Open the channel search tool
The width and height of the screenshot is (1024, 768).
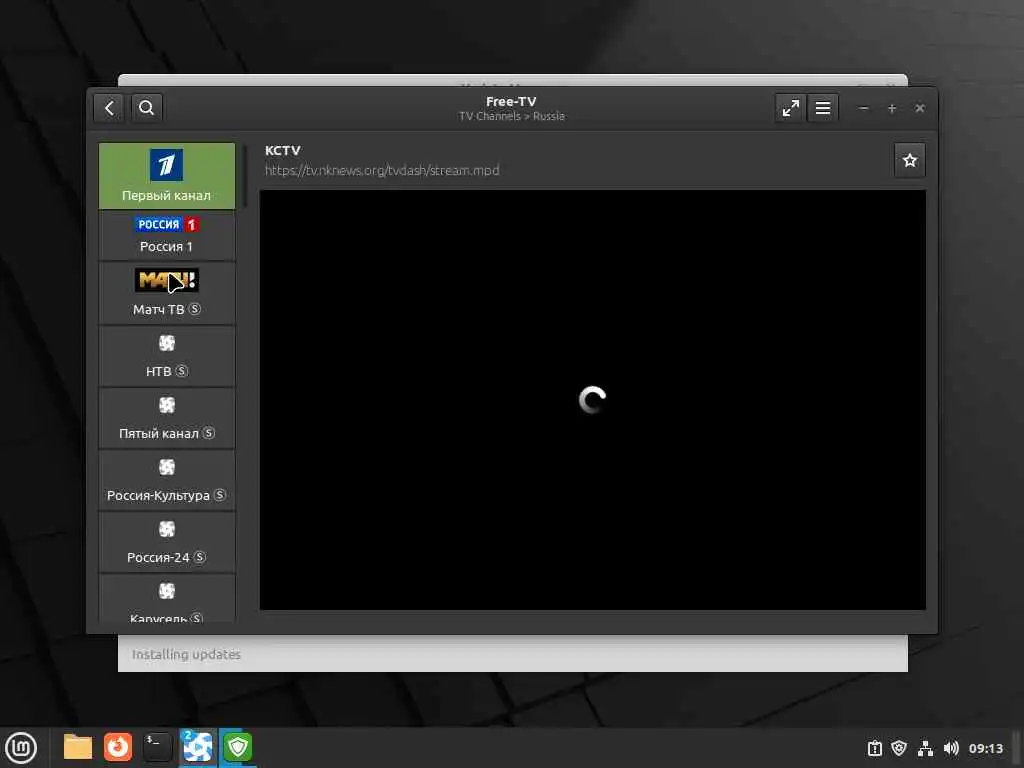click(146, 108)
